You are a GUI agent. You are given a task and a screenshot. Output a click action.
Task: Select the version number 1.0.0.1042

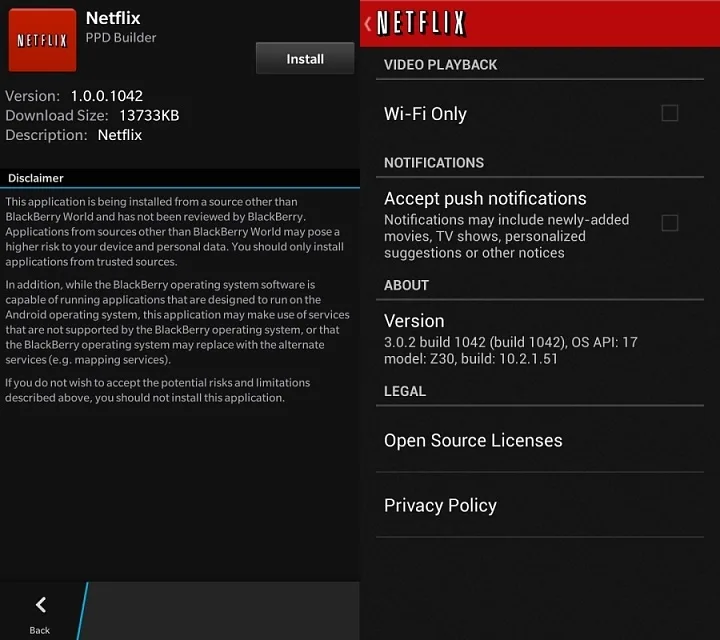107,96
